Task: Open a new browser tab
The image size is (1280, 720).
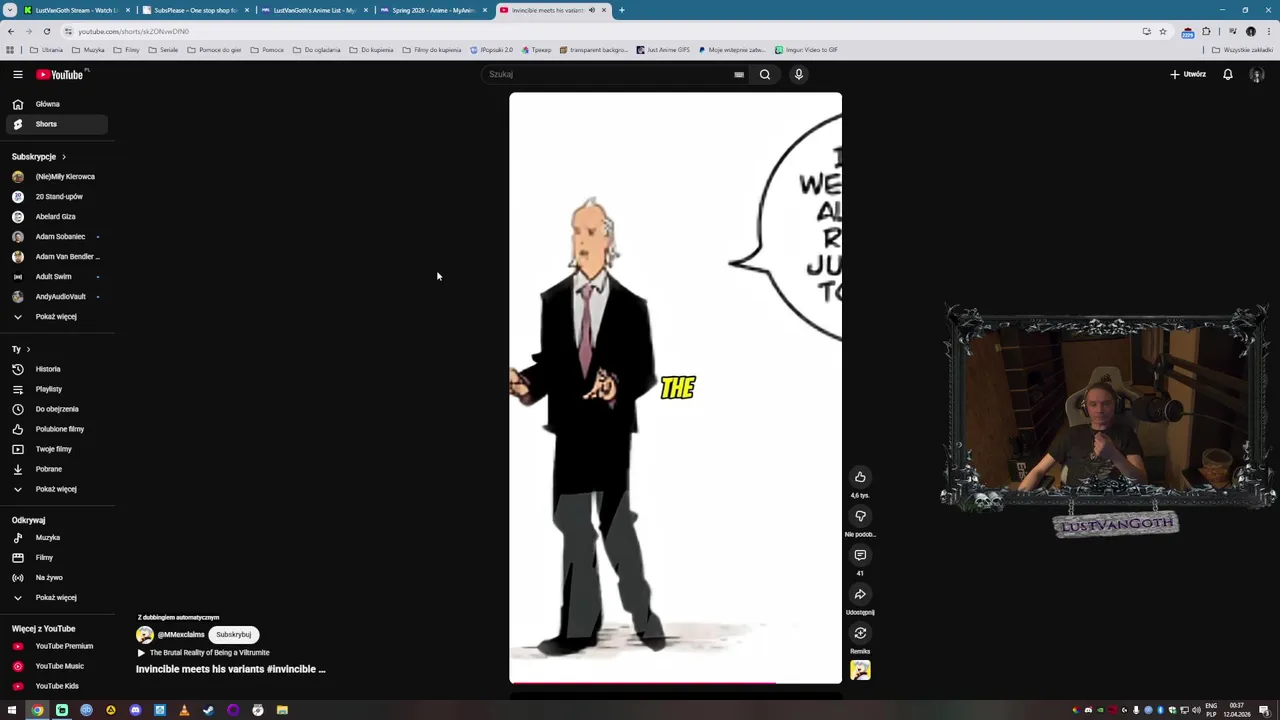Action: point(622,10)
